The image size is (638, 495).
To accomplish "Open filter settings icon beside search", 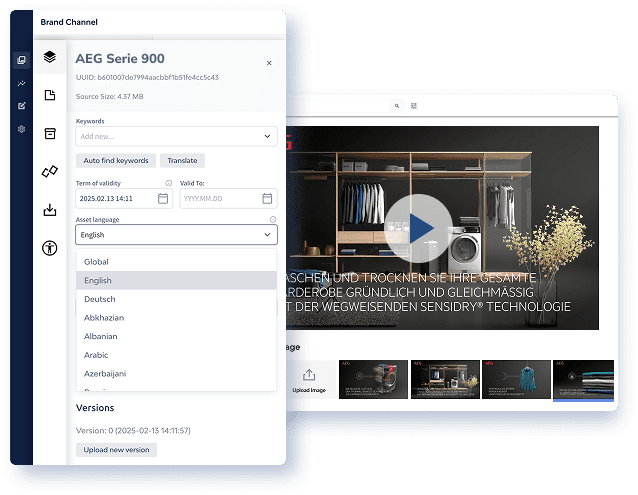I will coord(414,106).
